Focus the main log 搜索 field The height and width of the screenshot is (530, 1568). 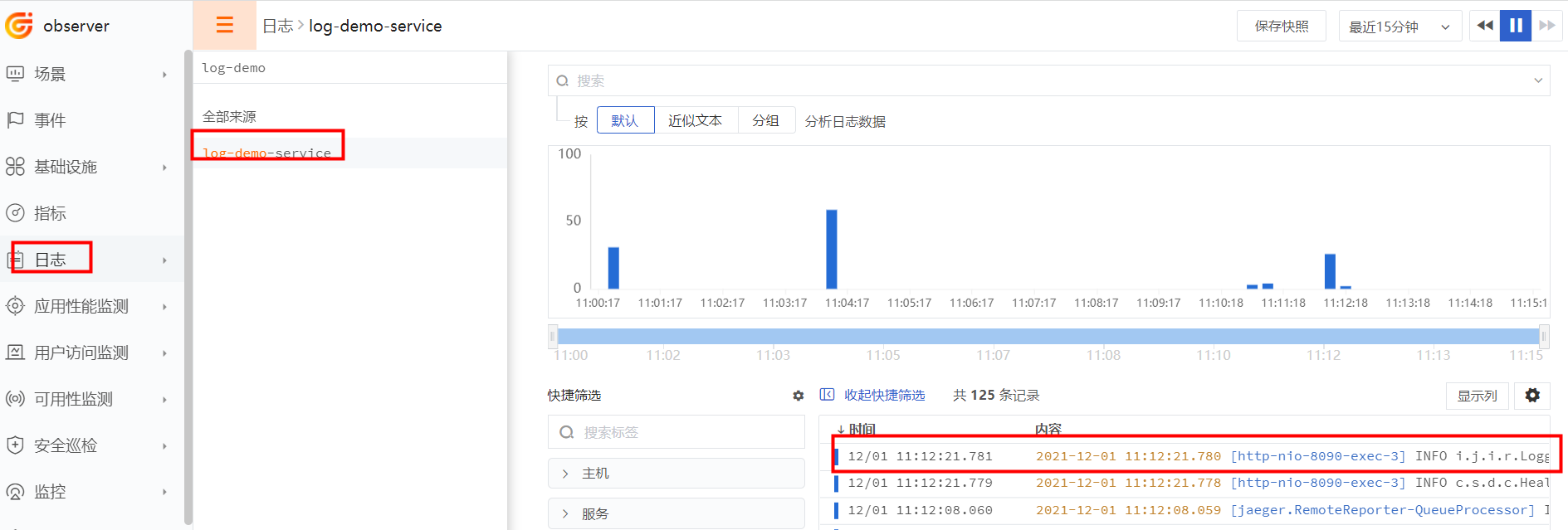1048,80
